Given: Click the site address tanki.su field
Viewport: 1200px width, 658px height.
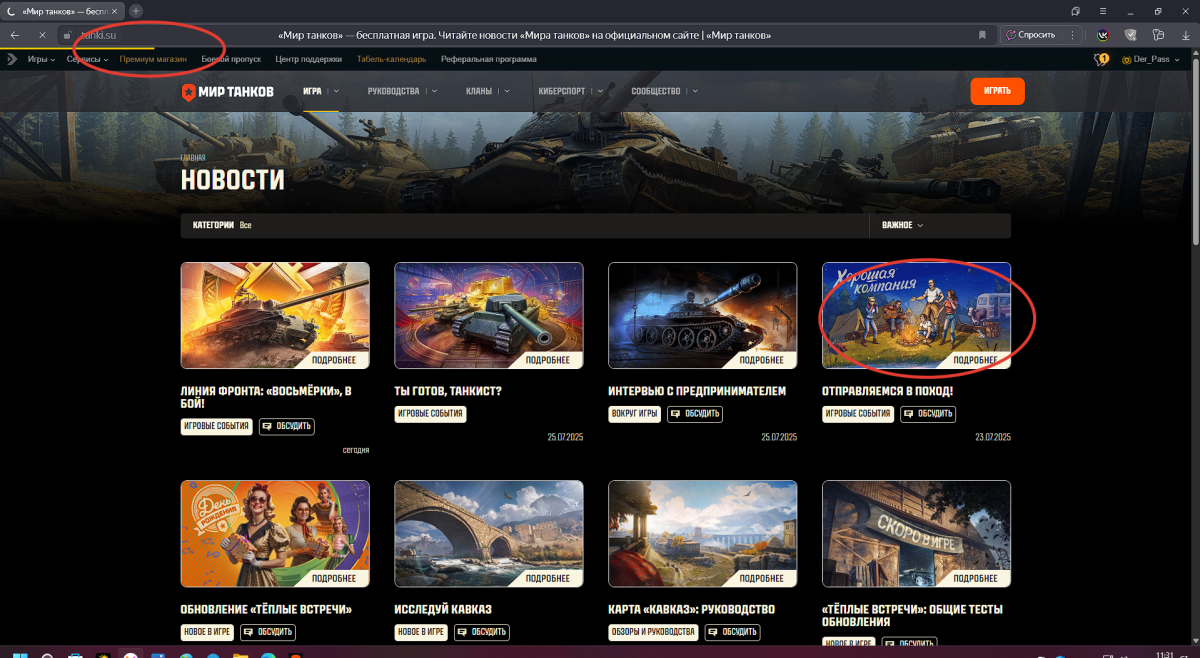Looking at the screenshot, I should [x=100, y=35].
